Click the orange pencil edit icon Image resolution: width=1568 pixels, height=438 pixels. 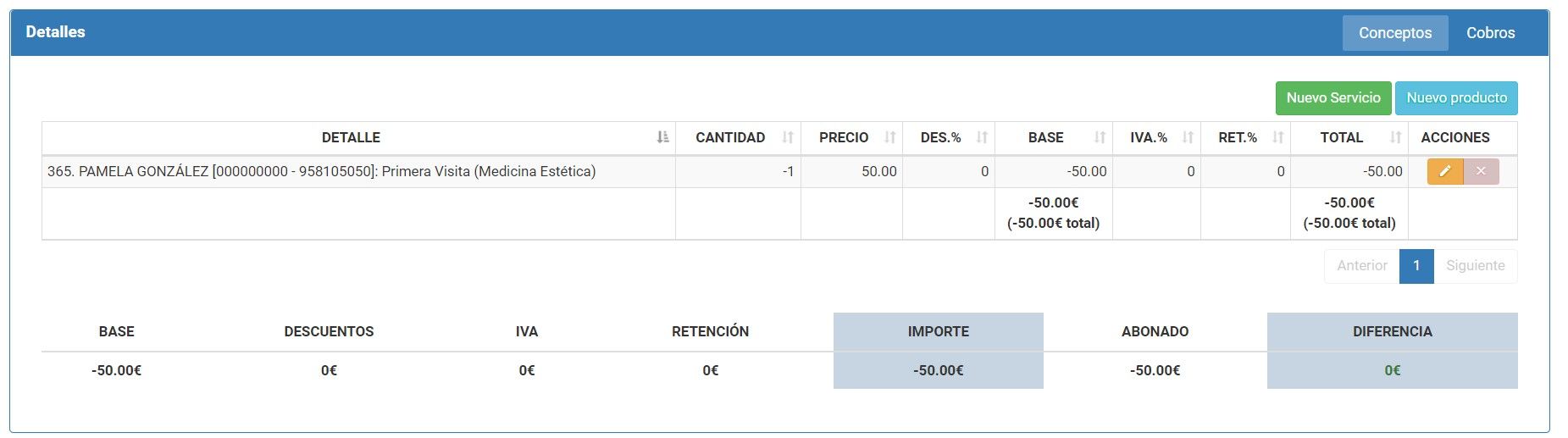(x=1445, y=171)
